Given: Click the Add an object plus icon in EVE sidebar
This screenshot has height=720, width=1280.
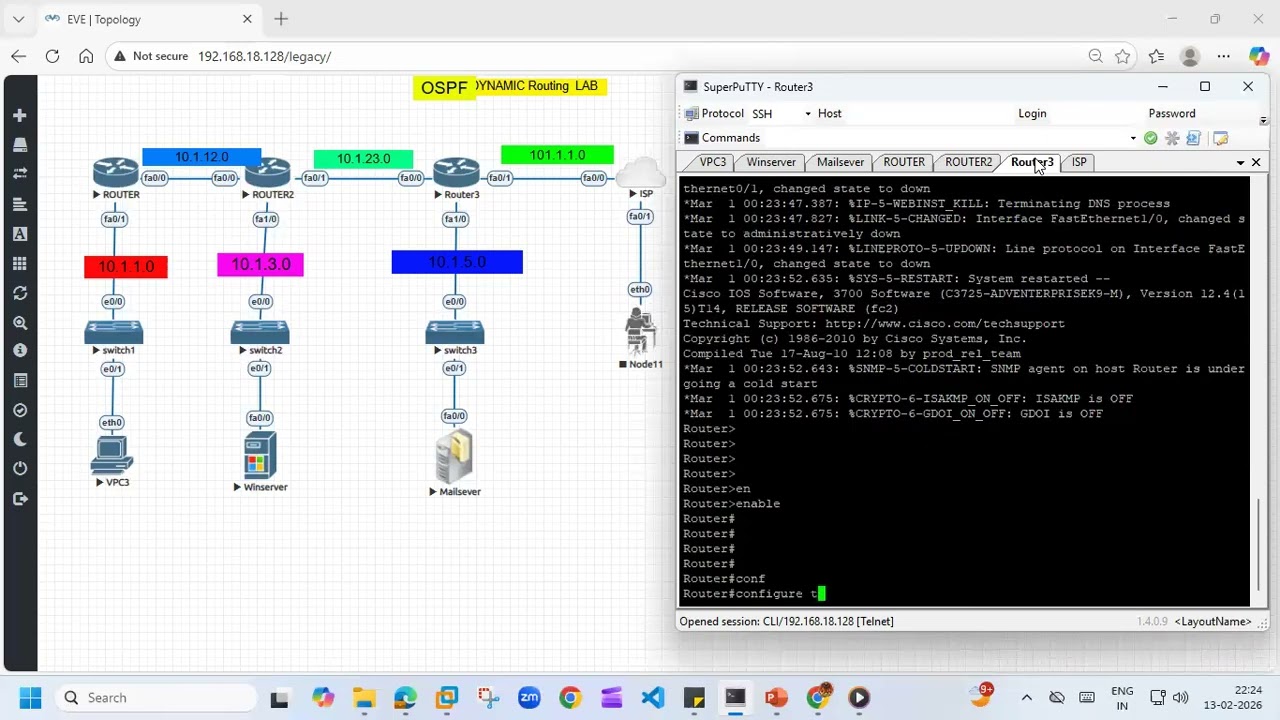Looking at the screenshot, I should point(19,115).
